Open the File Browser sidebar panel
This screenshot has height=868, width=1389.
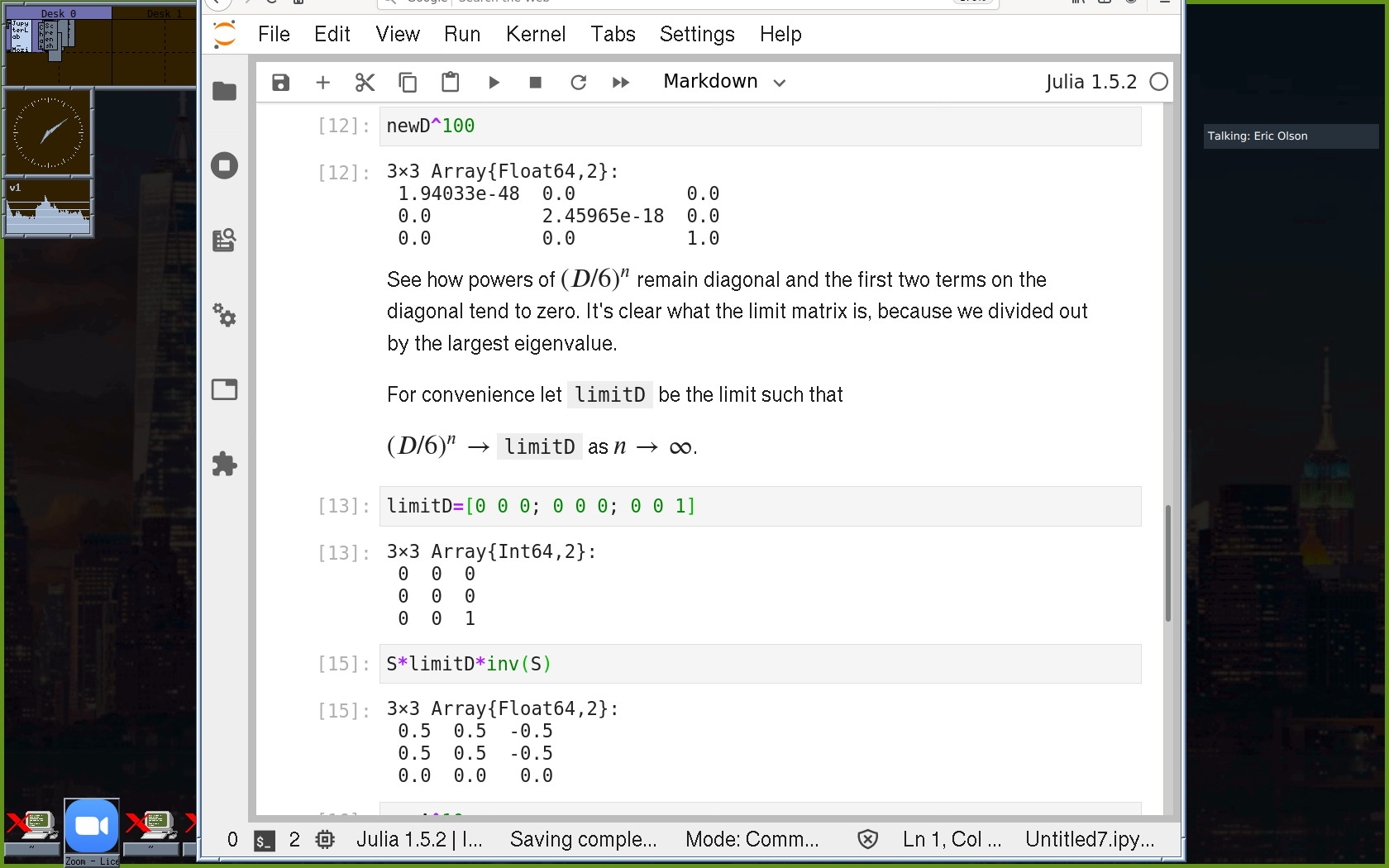pyautogui.click(x=224, y=91)
